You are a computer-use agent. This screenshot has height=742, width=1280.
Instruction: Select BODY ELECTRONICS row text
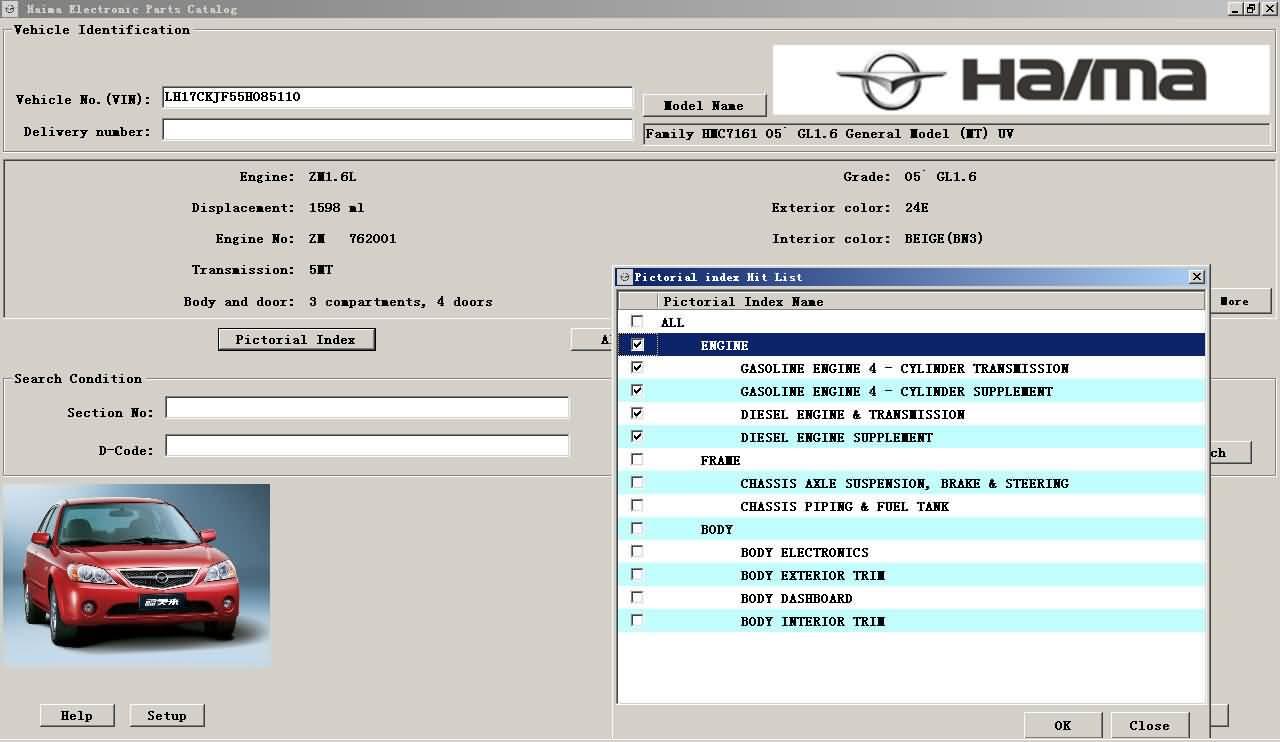(x=804, y=552)
